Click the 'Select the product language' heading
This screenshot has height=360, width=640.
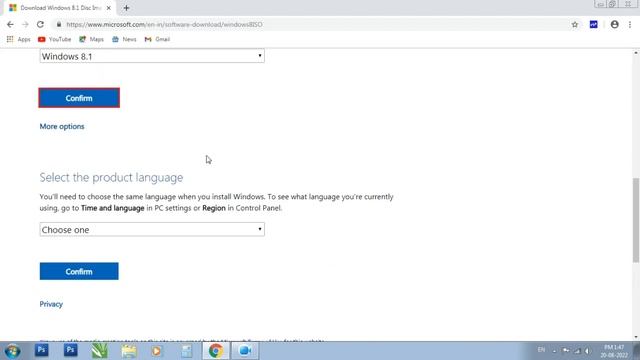tap(111, 178)
